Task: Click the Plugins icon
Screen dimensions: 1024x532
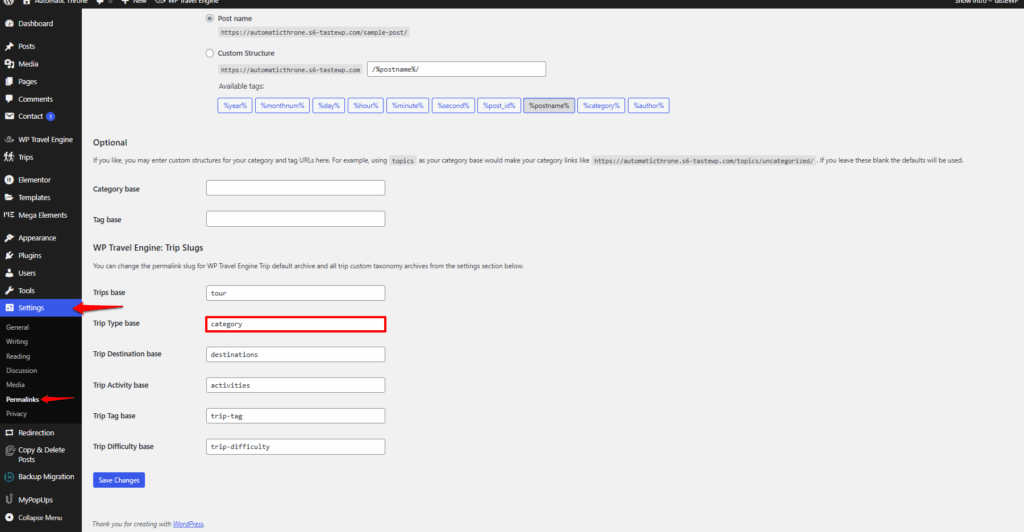Action: coord(9,255)
